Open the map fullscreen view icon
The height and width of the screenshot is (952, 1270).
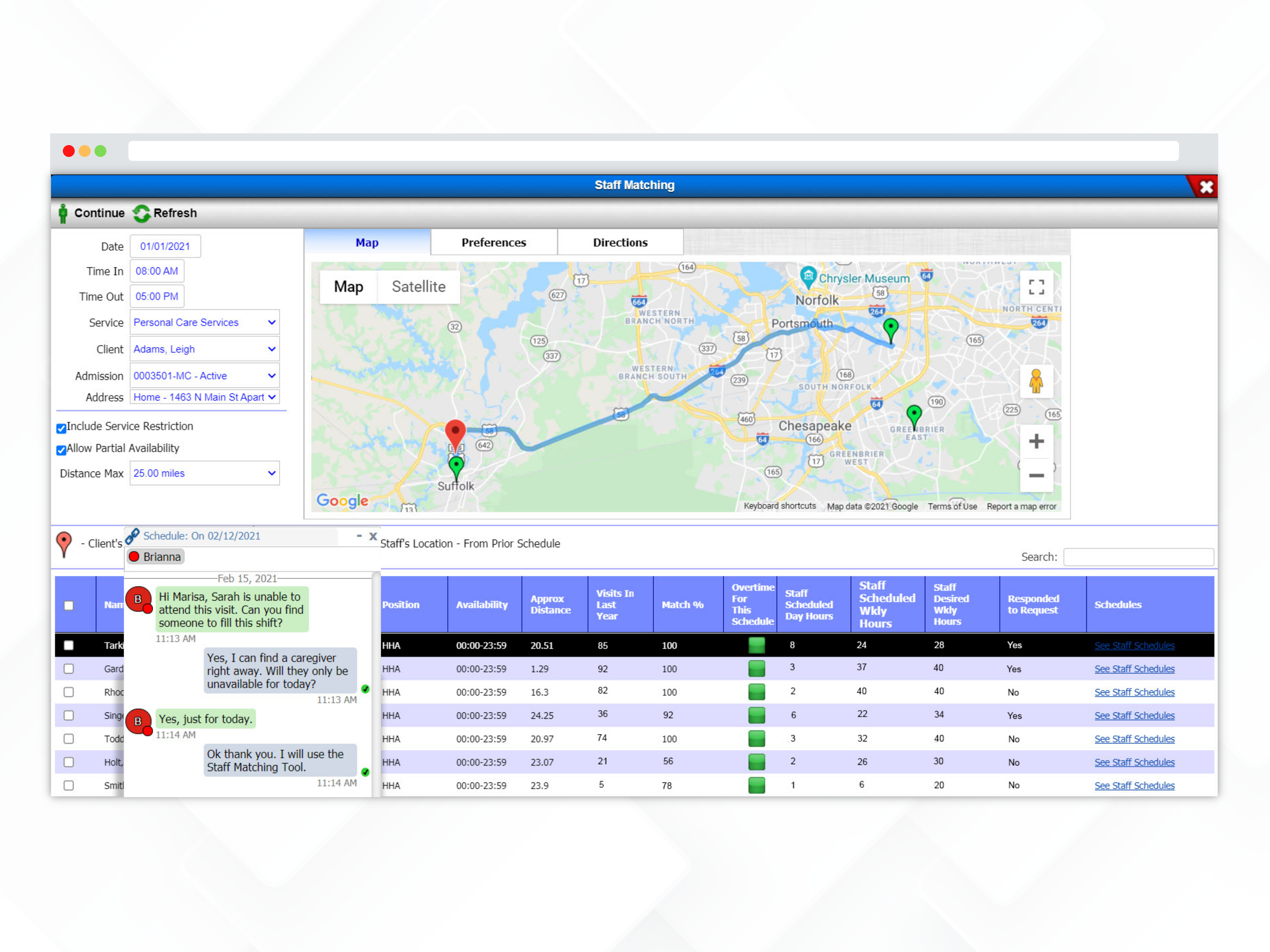[1036, 286]
